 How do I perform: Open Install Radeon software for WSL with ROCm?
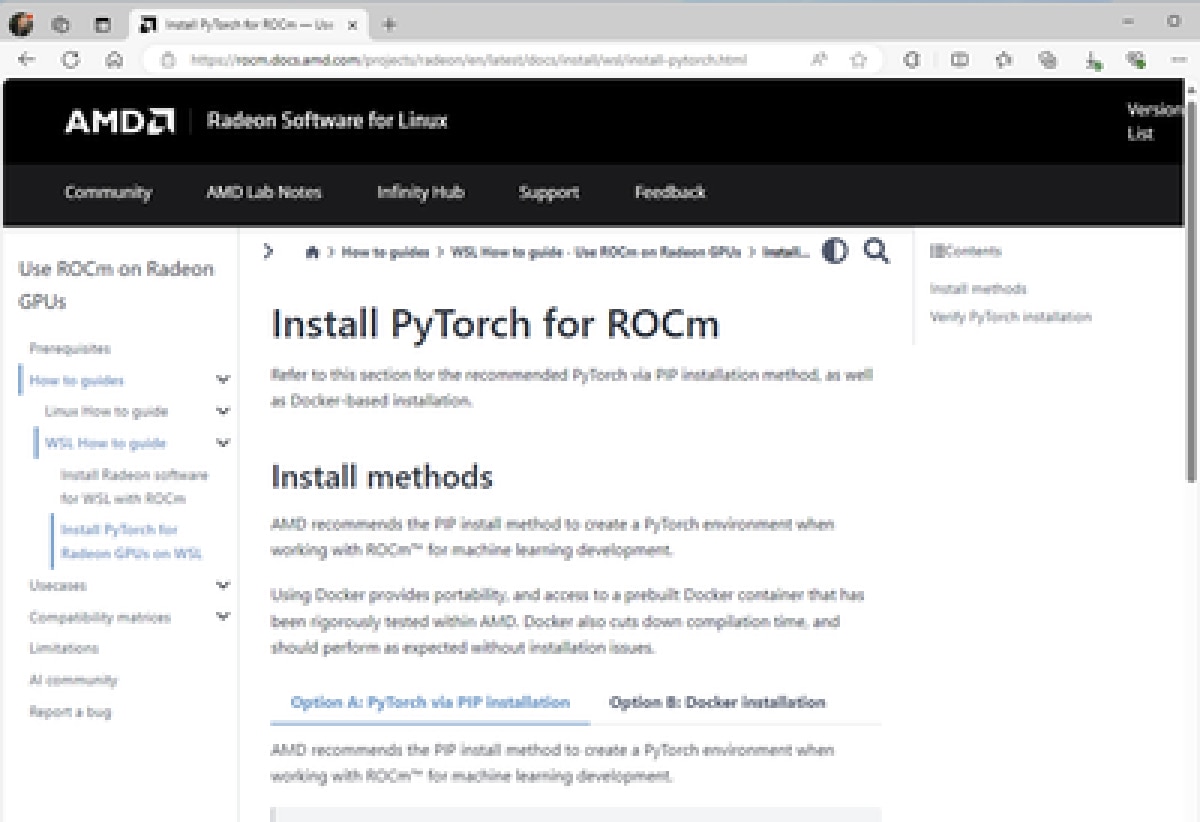click(x=134, y=486)
